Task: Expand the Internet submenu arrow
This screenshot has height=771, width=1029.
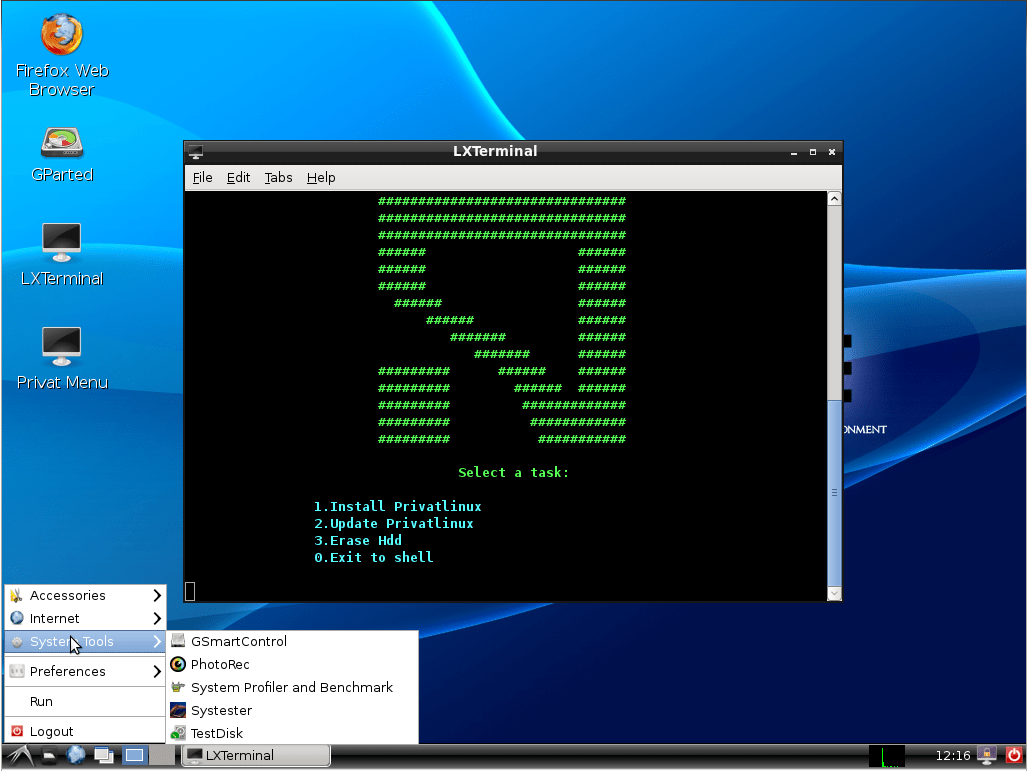Action: (x=157, y=618)
